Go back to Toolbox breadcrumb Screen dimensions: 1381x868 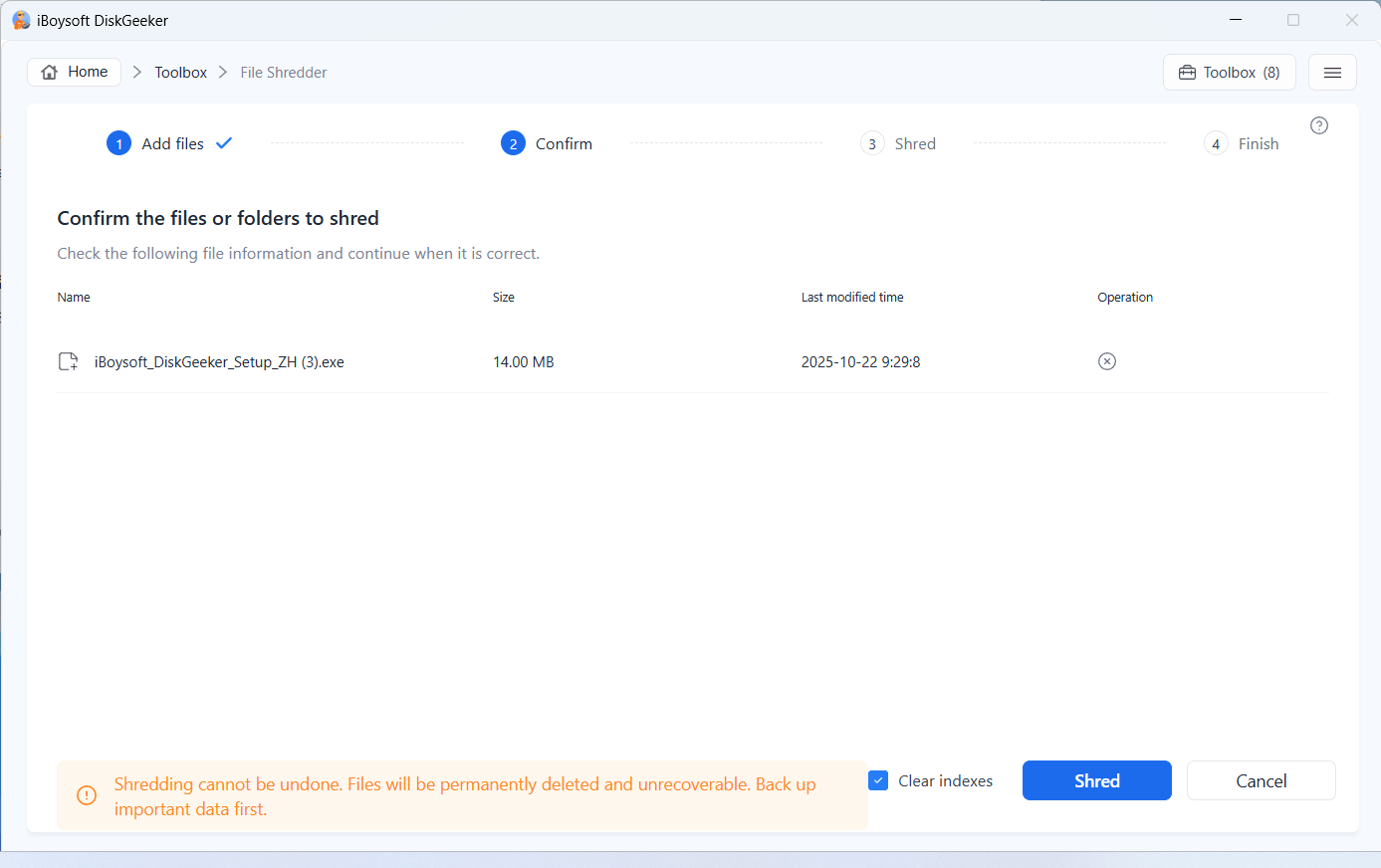click(180, 73)
